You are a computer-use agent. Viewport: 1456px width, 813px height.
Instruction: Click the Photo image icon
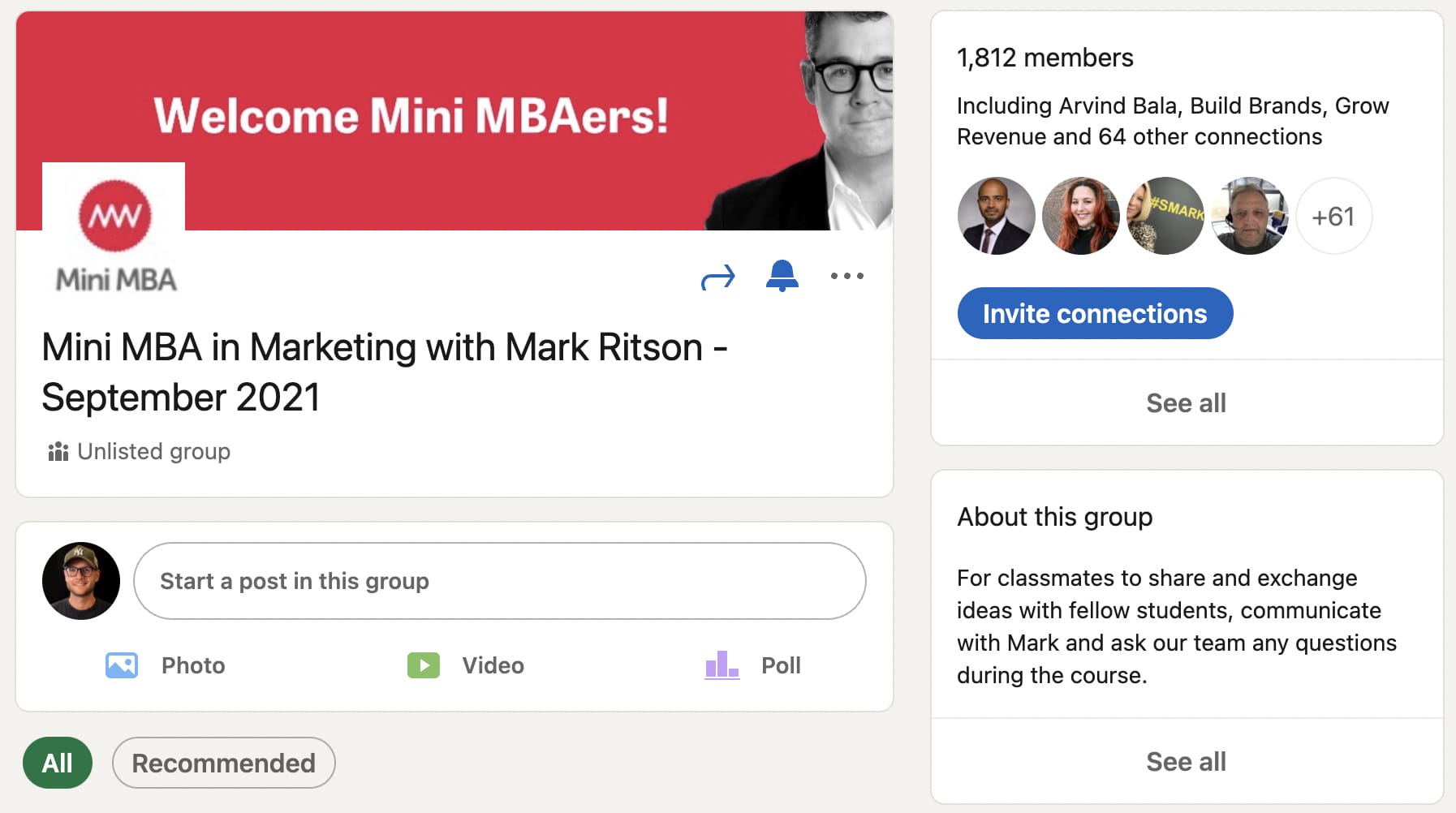click(122, 665)
